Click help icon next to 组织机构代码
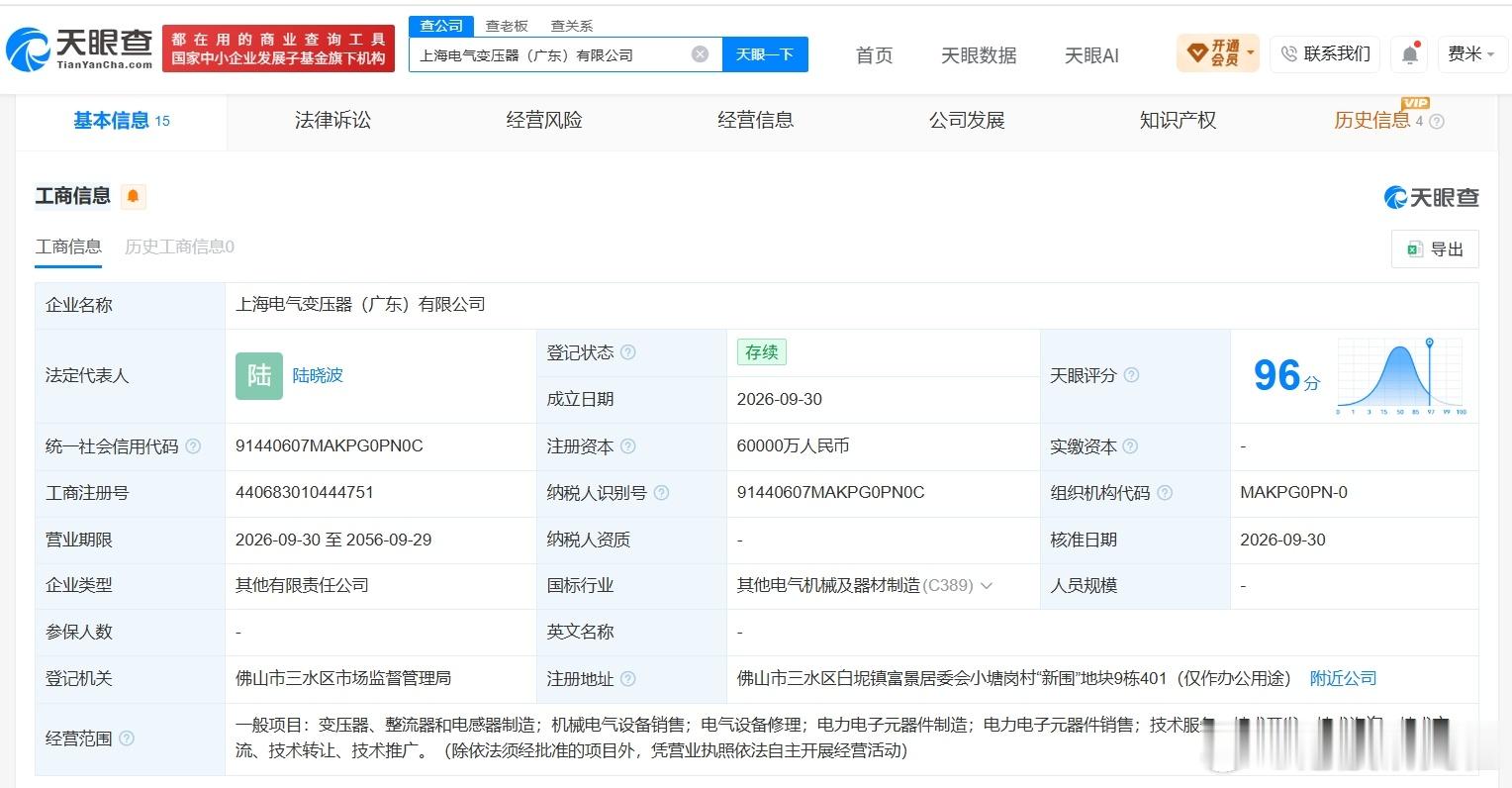Screen dimensions: 1512x788 (1165, 493)
